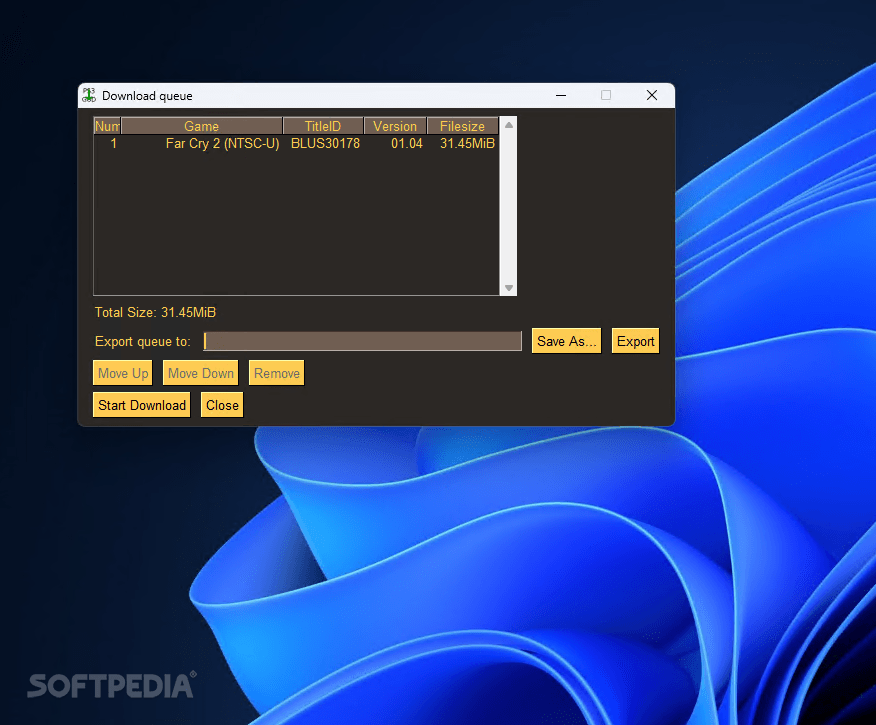Sort by the Num column header
This screenshot has width=876, height=725.
pyautogui.click(x=107, y=126)
